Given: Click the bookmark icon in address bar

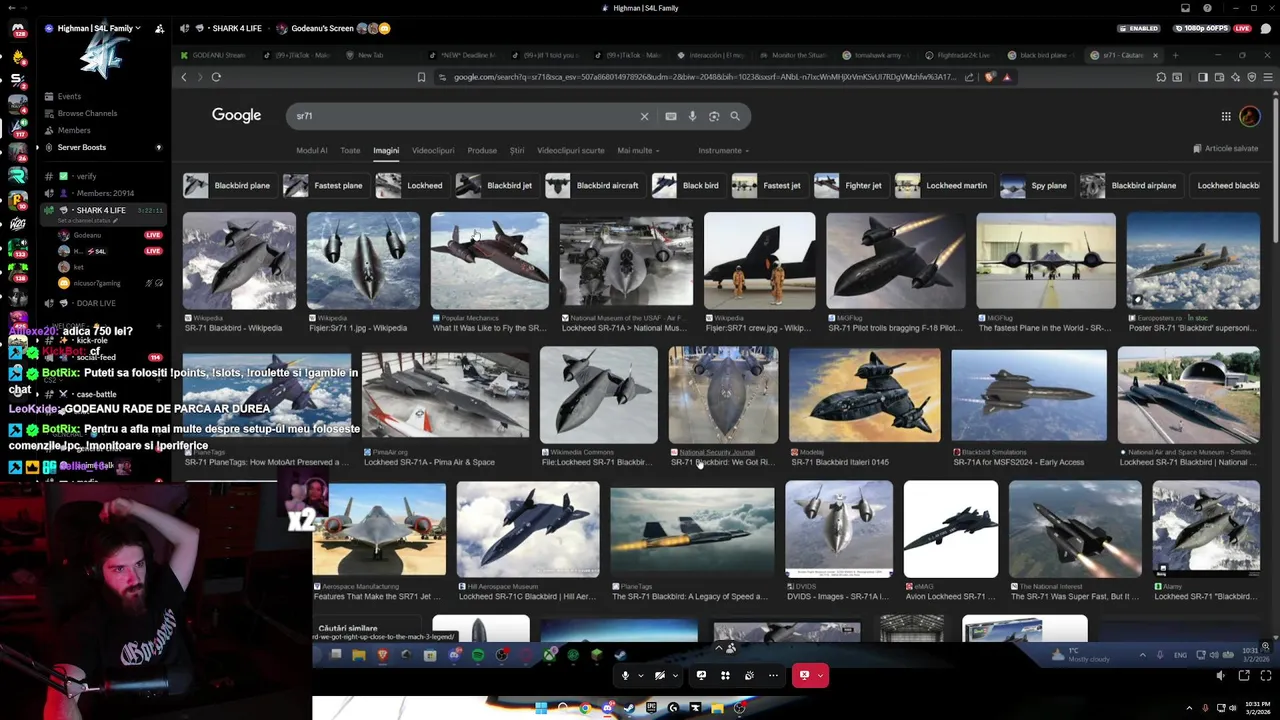Looking at the screenshot, I should [421, 77].
